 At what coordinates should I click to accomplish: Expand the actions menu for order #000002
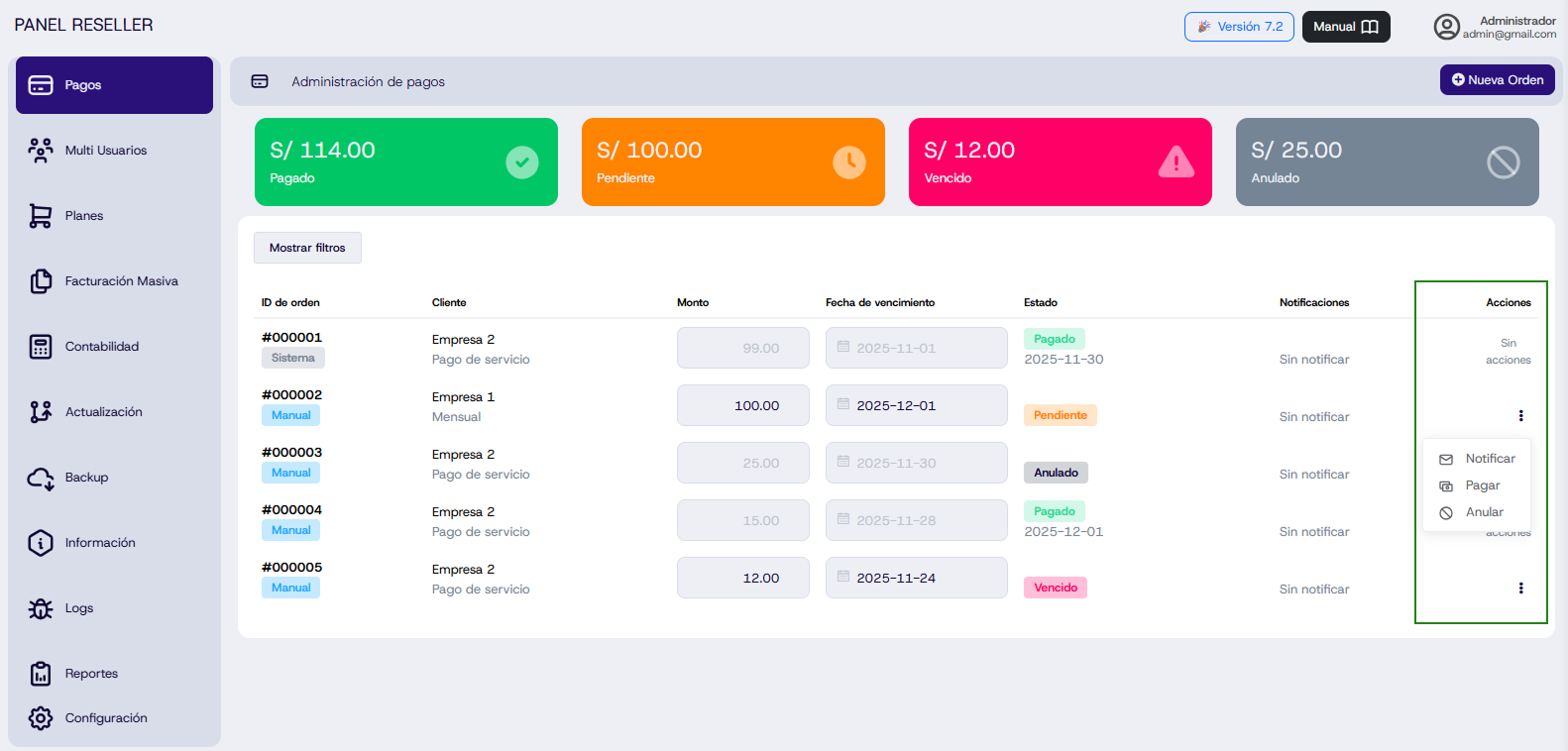pyautogui.click(x=1520, y=416)
